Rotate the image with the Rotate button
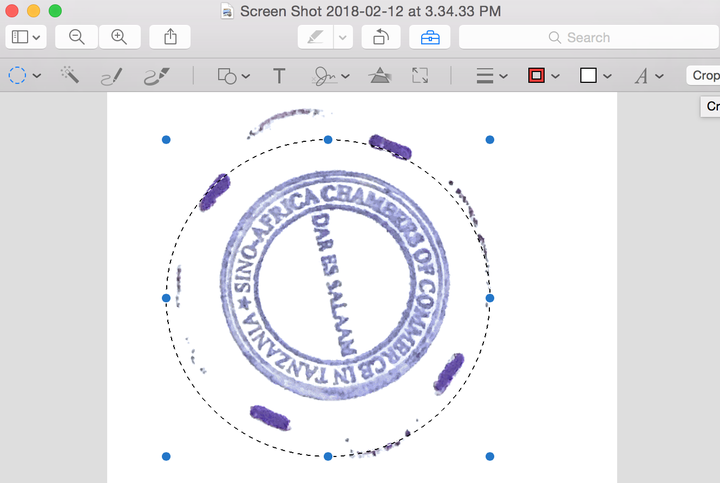This screenshot has width=720, height=483. click(x=381, y=37)
